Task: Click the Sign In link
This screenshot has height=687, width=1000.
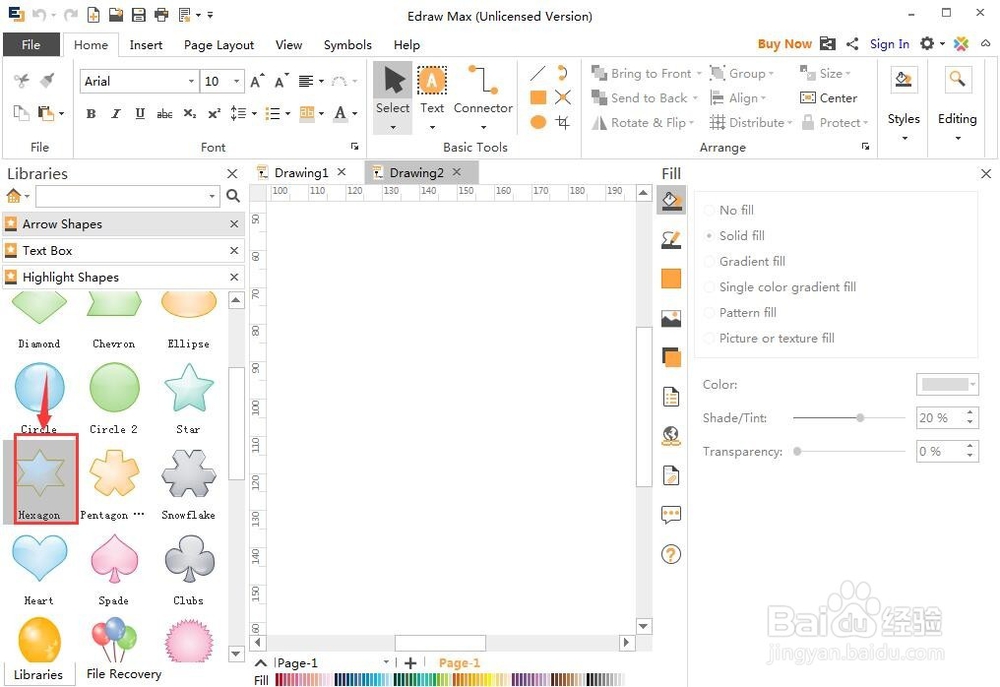Action: click(889, 44)
